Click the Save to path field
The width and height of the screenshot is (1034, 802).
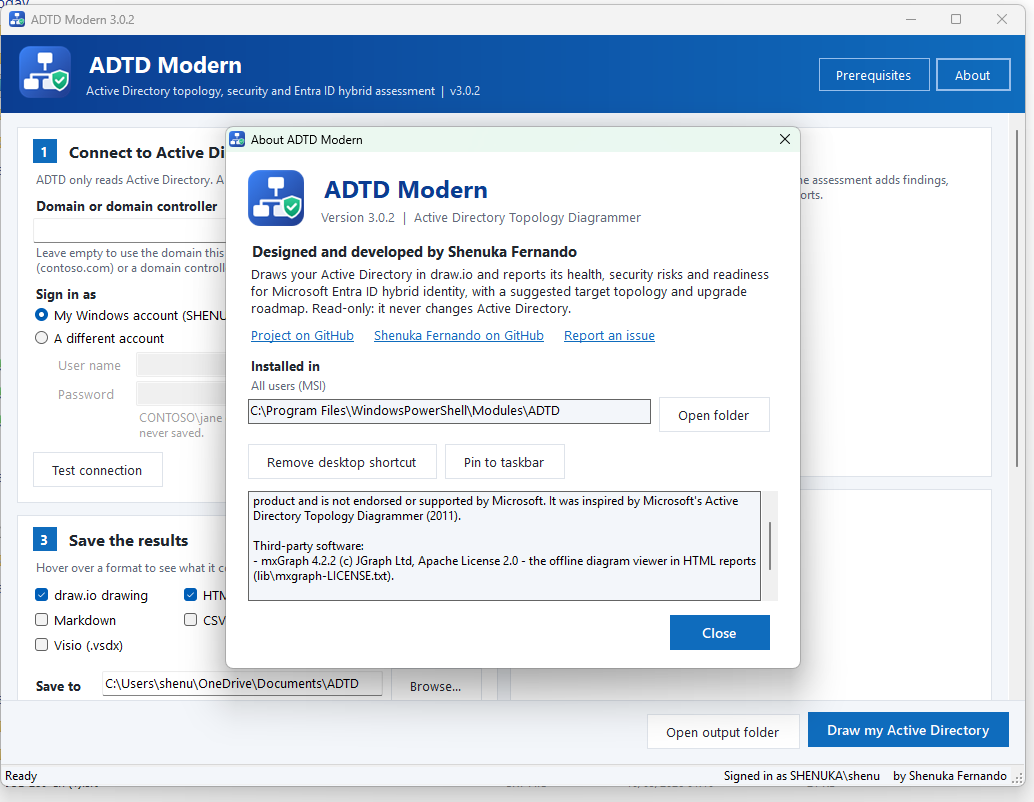[x=242, y=683]
